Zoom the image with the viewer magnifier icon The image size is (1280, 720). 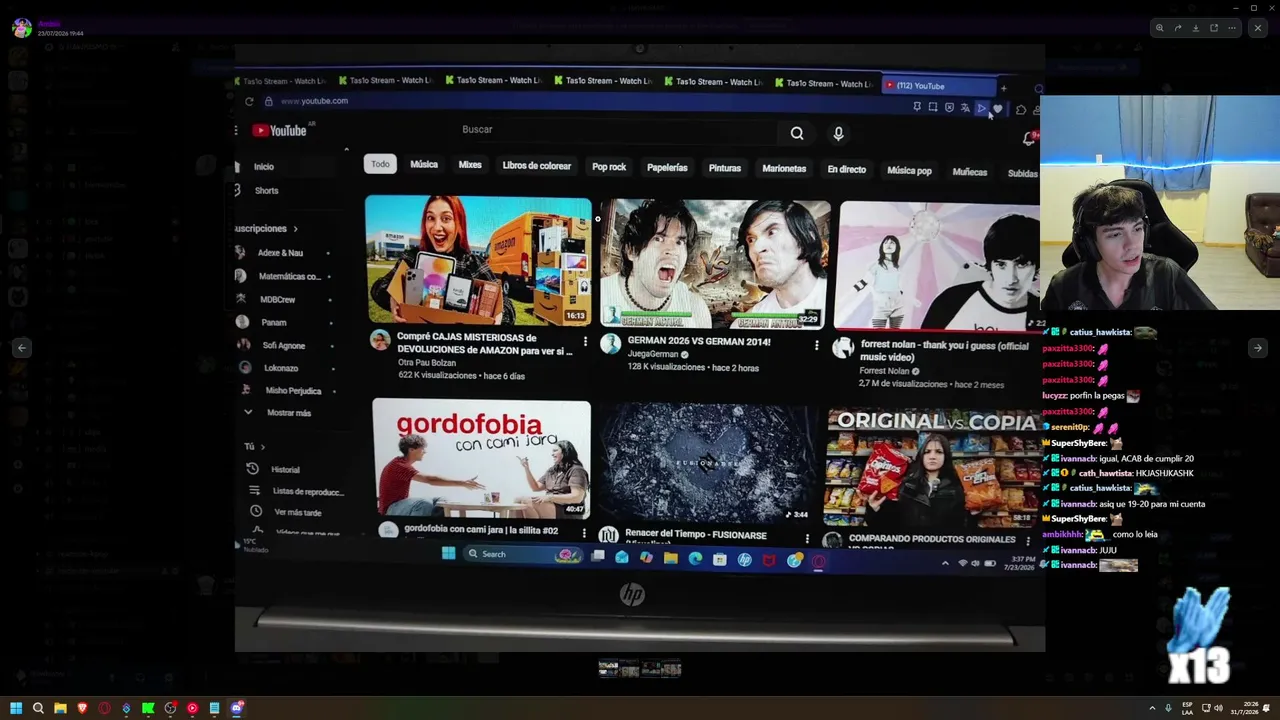coord(1159,28)
